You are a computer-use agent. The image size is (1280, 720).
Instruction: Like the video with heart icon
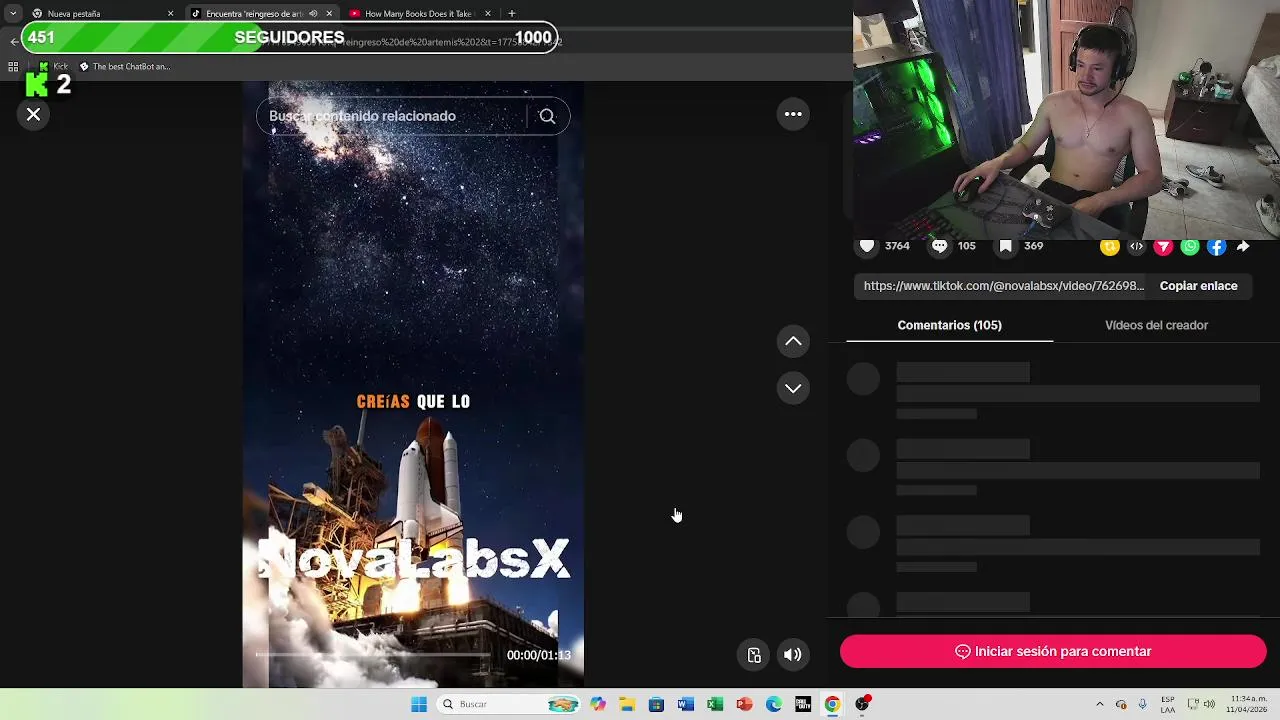click(867, 246)
